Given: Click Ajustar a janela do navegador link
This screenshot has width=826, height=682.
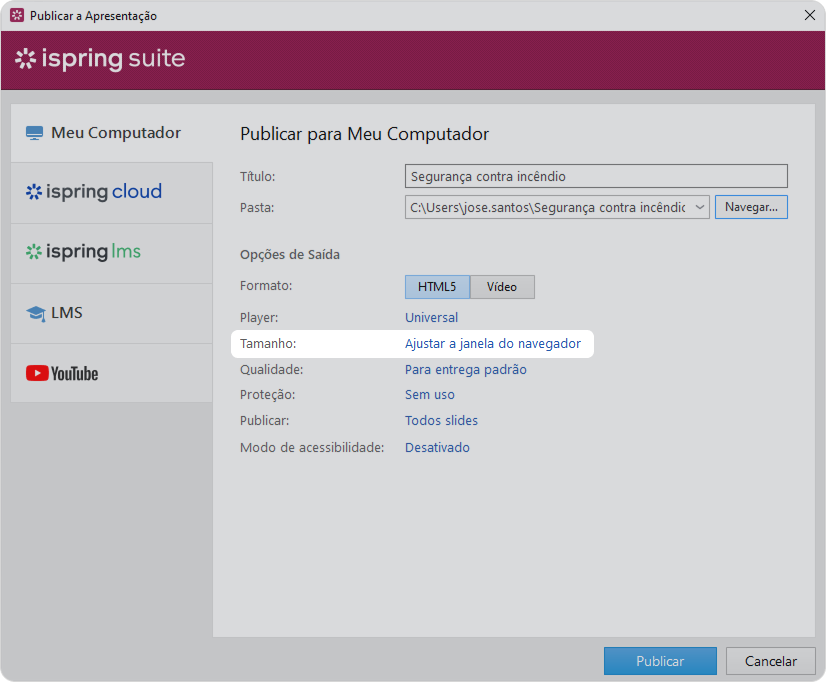Looking at the screenshot, I should point(493,343).
